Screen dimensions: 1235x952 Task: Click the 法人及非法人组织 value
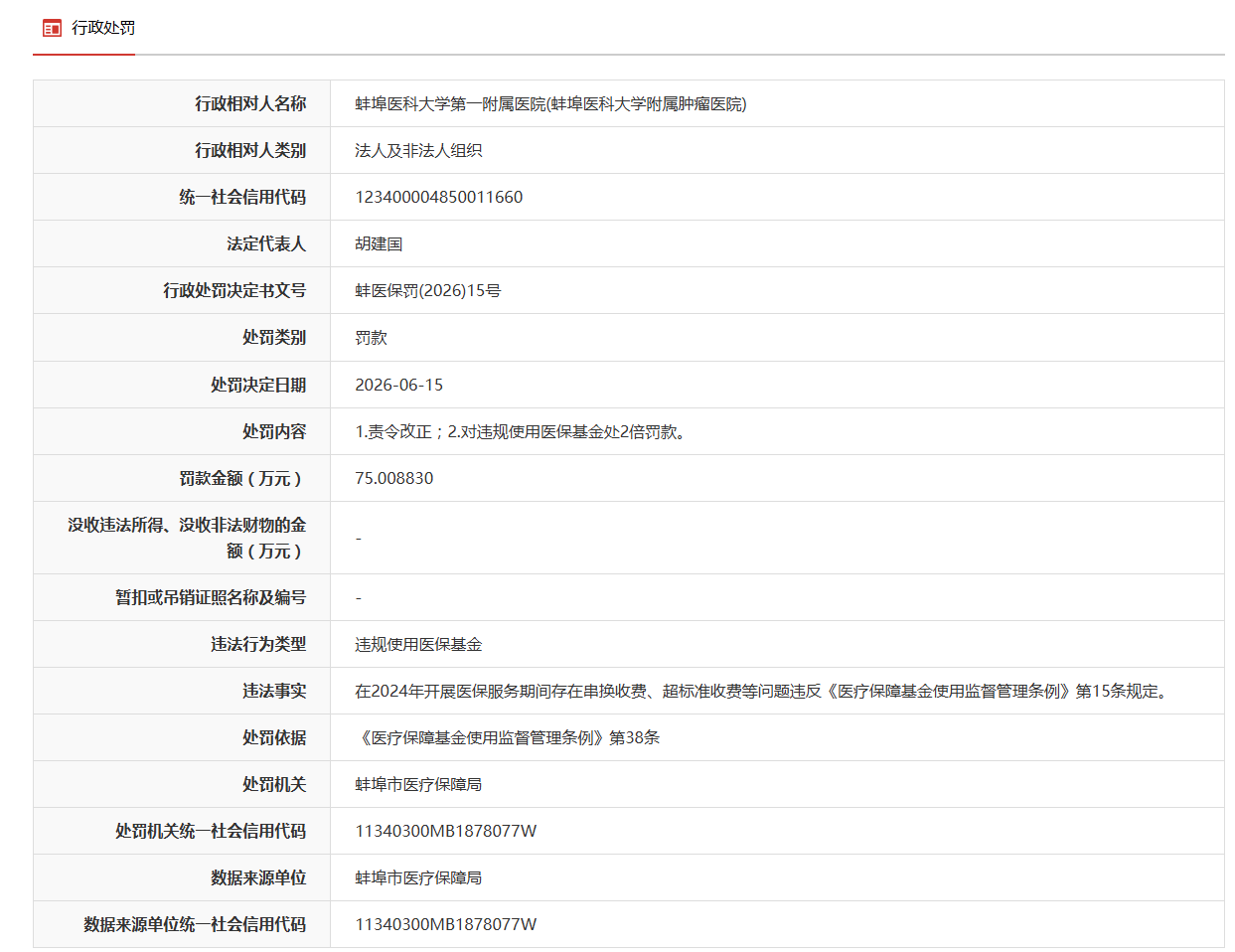click(418, 150)
